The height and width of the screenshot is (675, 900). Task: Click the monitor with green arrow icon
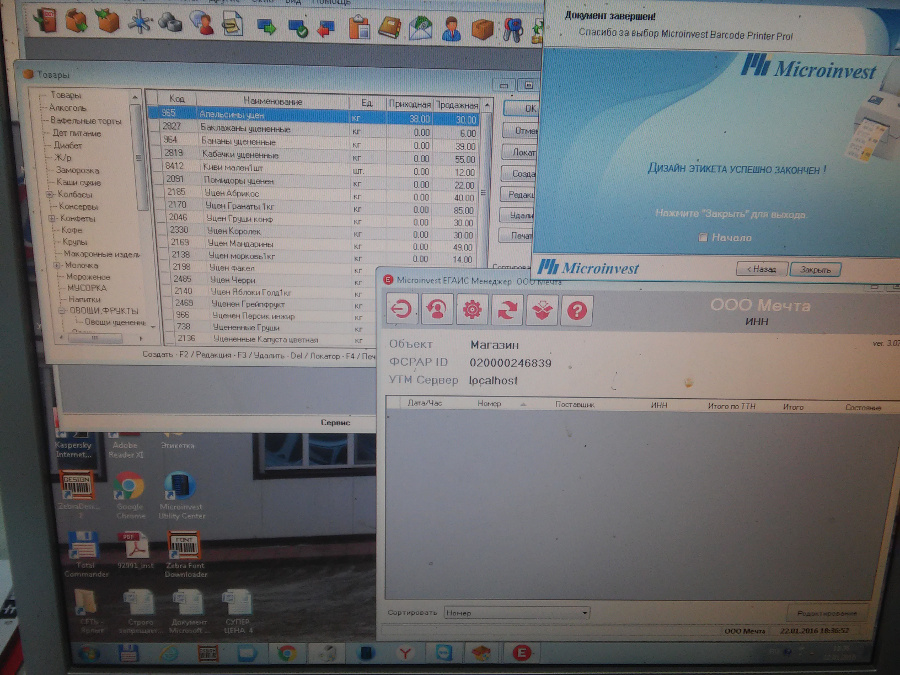266,26
